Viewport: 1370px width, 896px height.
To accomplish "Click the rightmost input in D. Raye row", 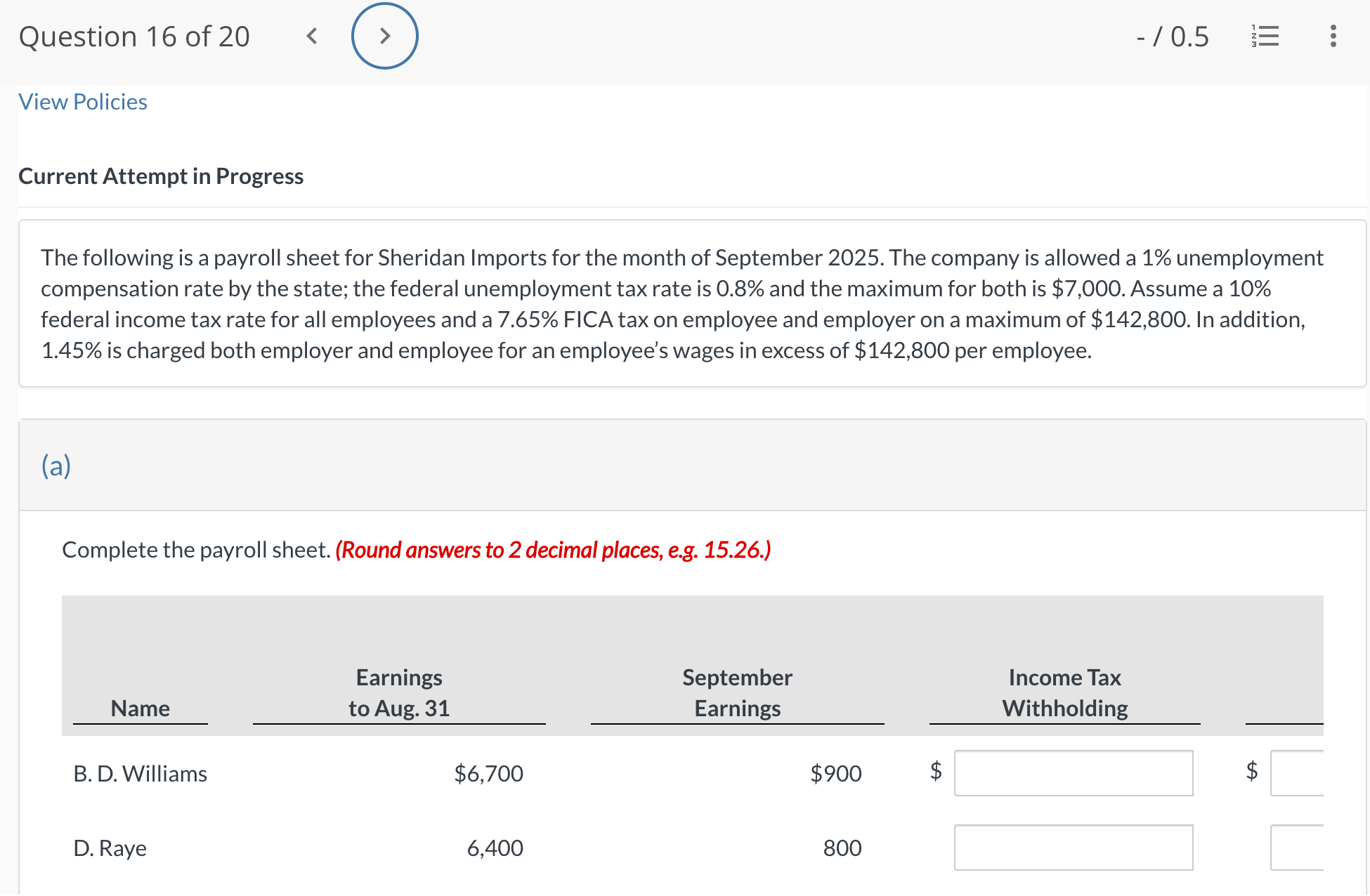I will [1319, 848].
